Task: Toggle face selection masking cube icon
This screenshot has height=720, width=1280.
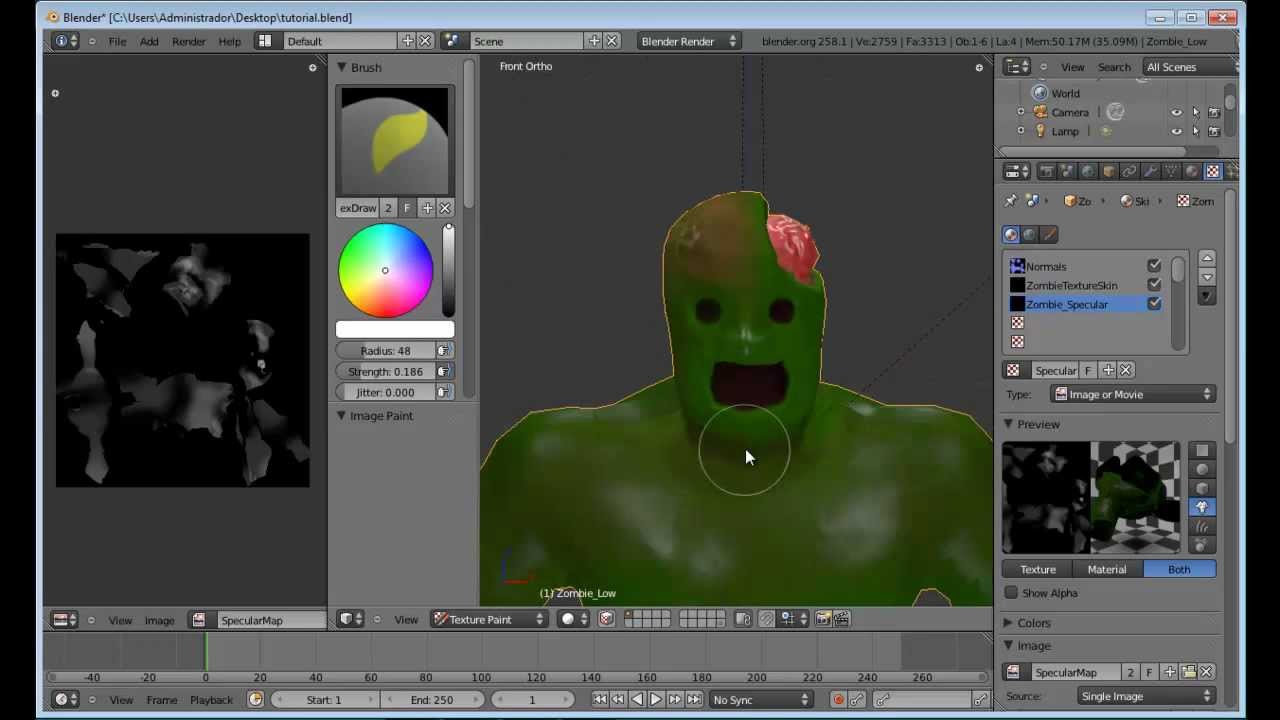Action: click(x=606, y=619)
